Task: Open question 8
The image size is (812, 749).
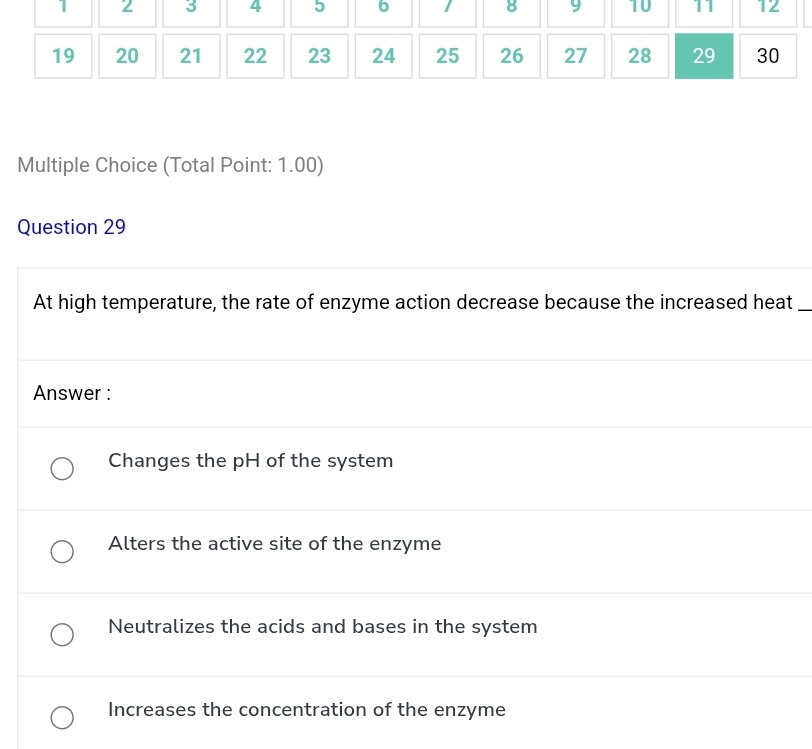Action: pos(511,8)
